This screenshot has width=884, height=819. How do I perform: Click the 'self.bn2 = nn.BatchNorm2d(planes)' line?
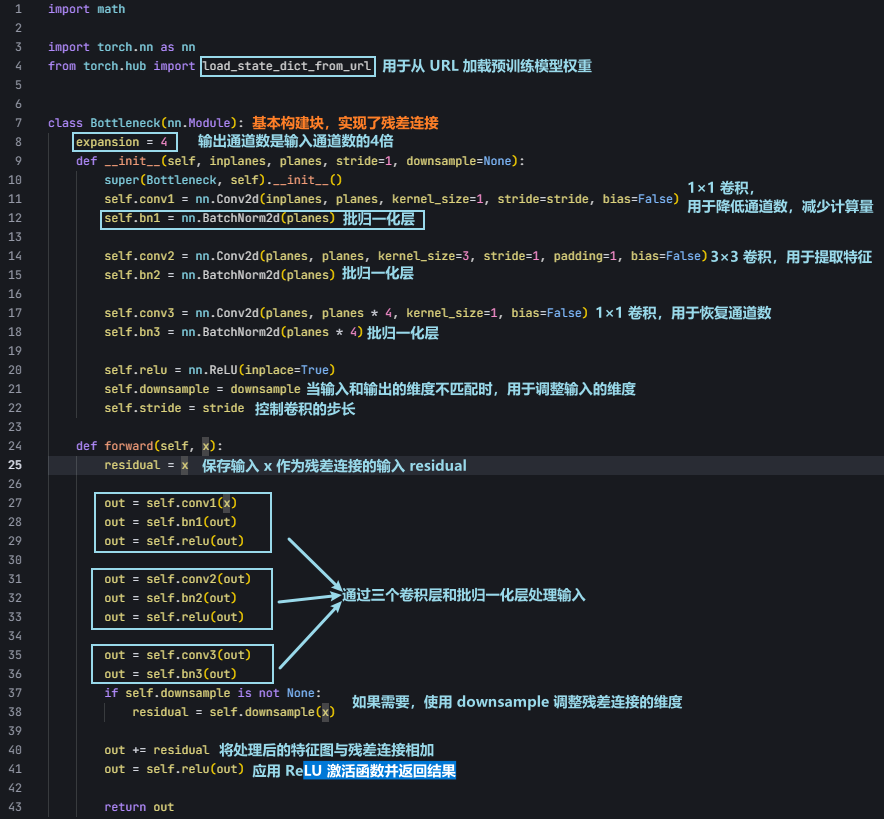click(219, 275)
